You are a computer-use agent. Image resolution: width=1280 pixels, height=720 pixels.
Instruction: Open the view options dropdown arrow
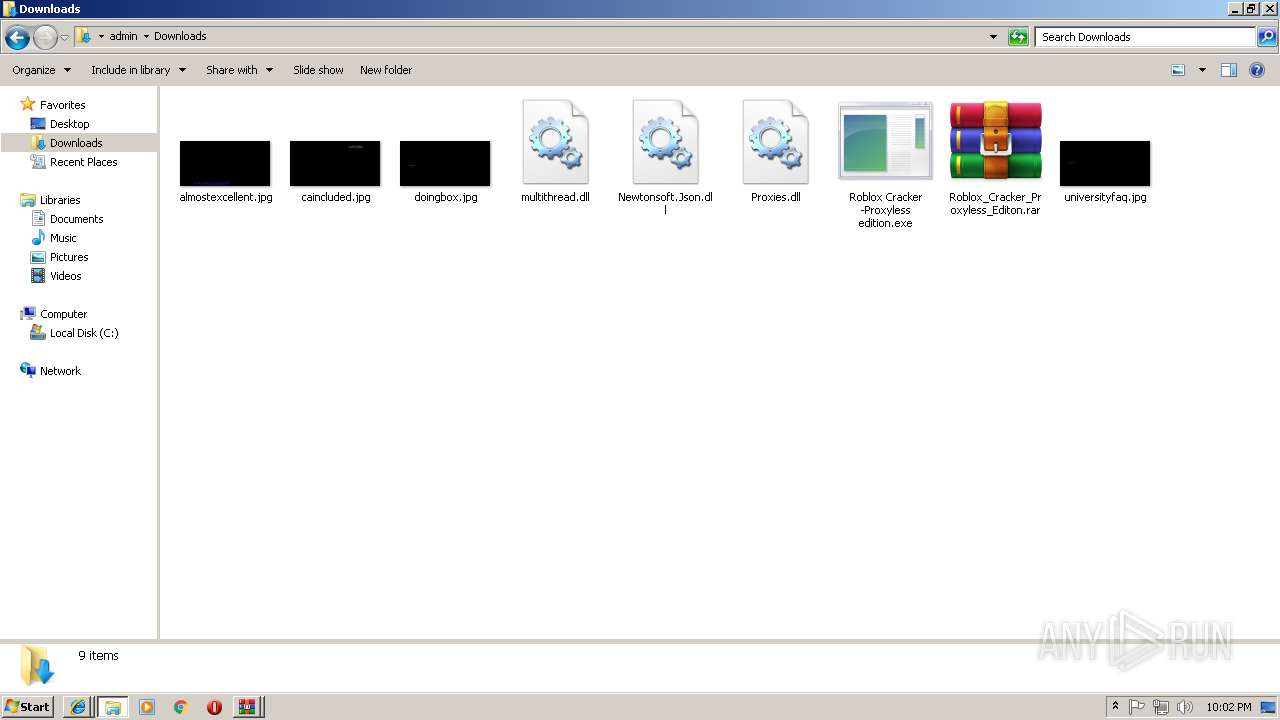tap(1202, 70)
